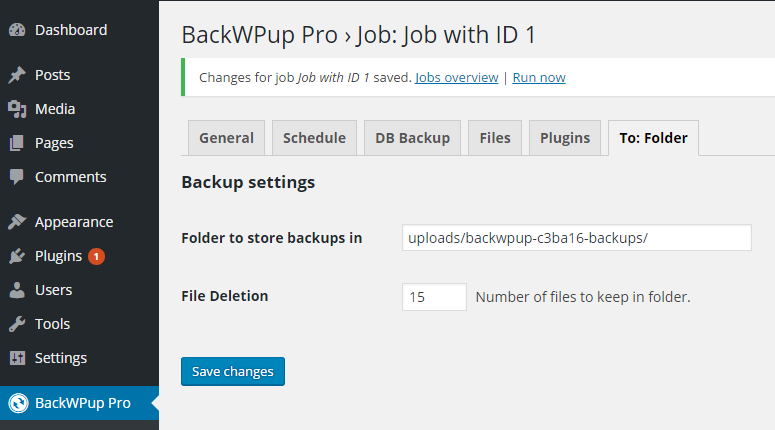Click the Save changes button
The height and width of the screenshot is (430, 775).
(x=233, y=372)
